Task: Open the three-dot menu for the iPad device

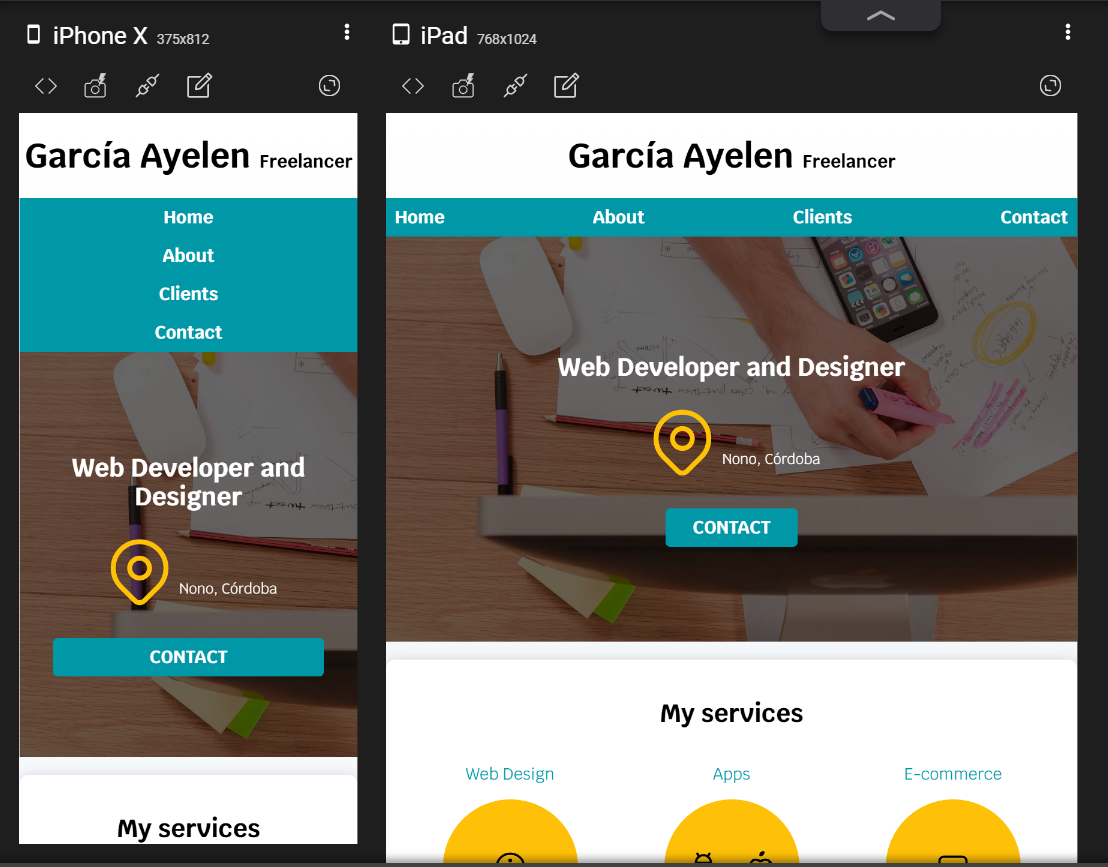Action: tap(1068, 32)
